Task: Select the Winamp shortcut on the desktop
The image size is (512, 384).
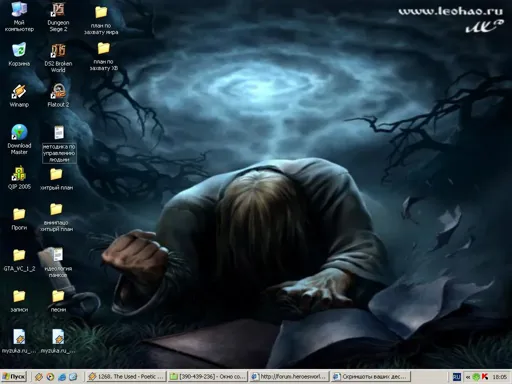Action: pos(19,95)
